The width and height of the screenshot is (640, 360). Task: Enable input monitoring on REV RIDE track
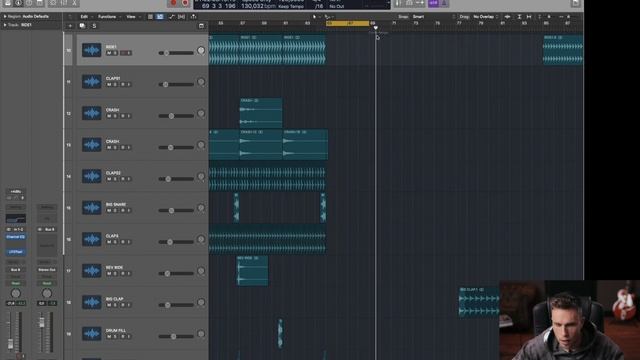click(129, 273)
